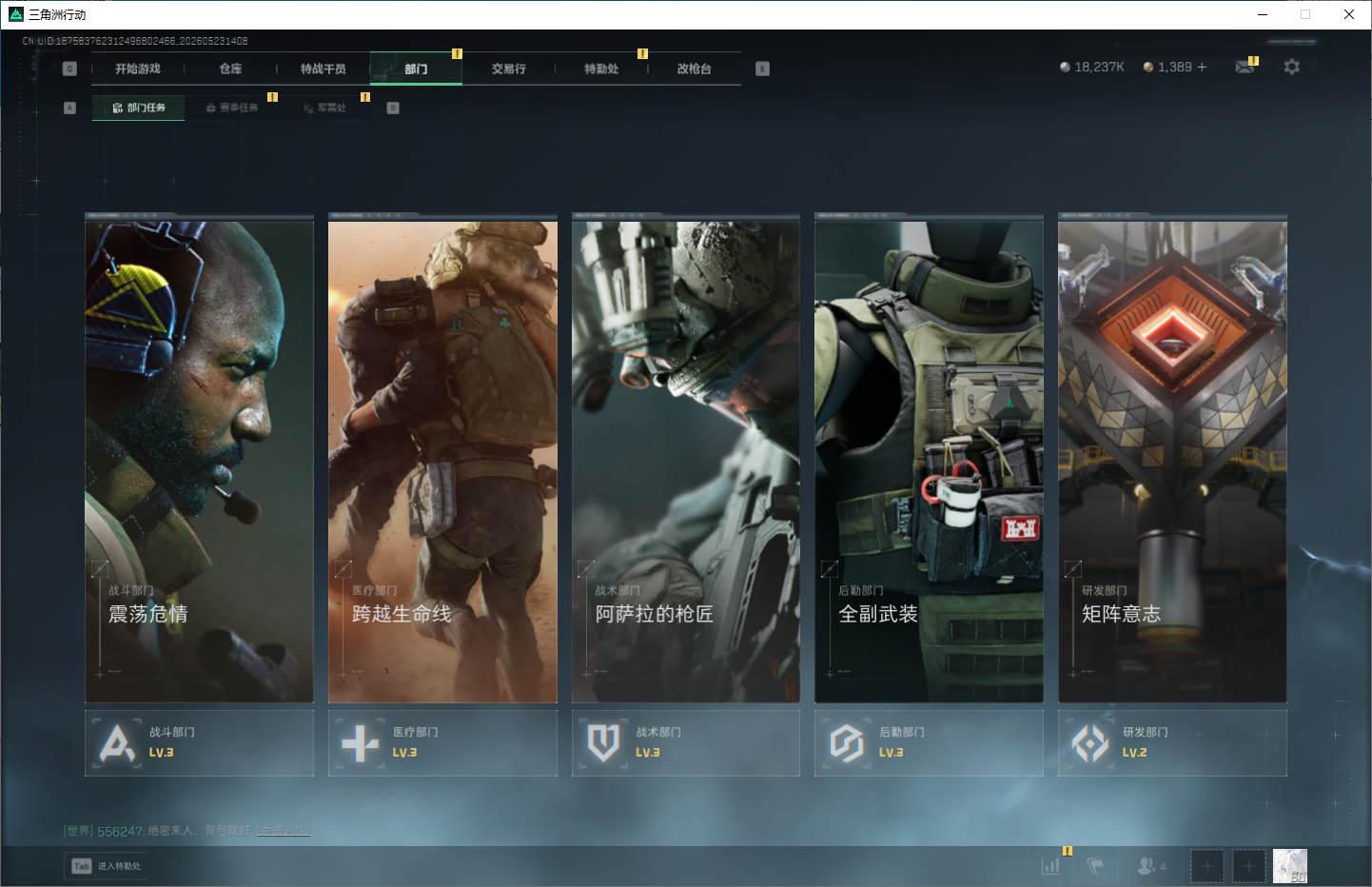Open the settings gear icon
Screen dimensions: 1372x887
pos(1291,67)
